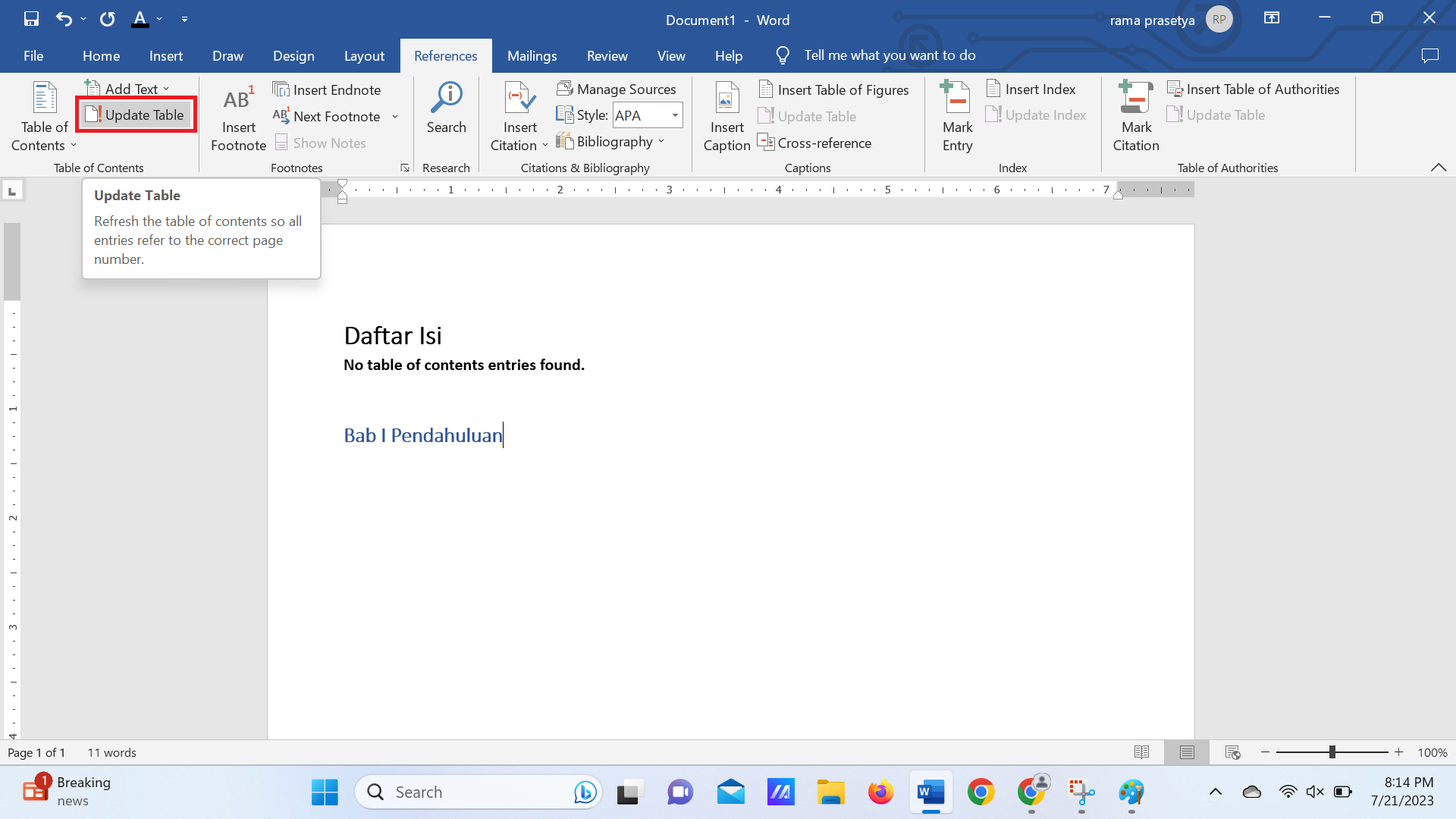Expand the Bibliography dropdown

661,142
